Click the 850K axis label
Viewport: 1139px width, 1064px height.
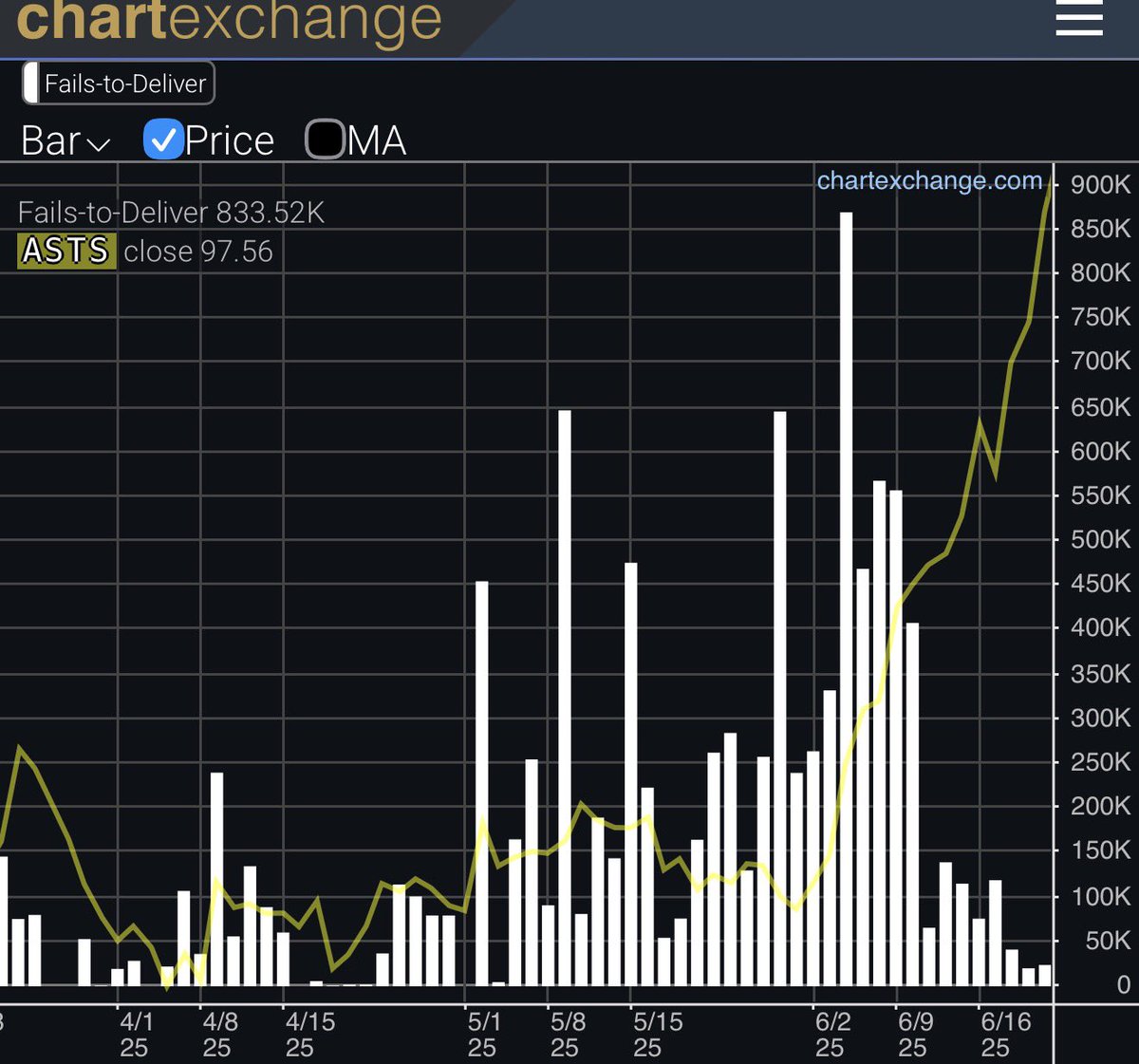tap(1101, 229)
